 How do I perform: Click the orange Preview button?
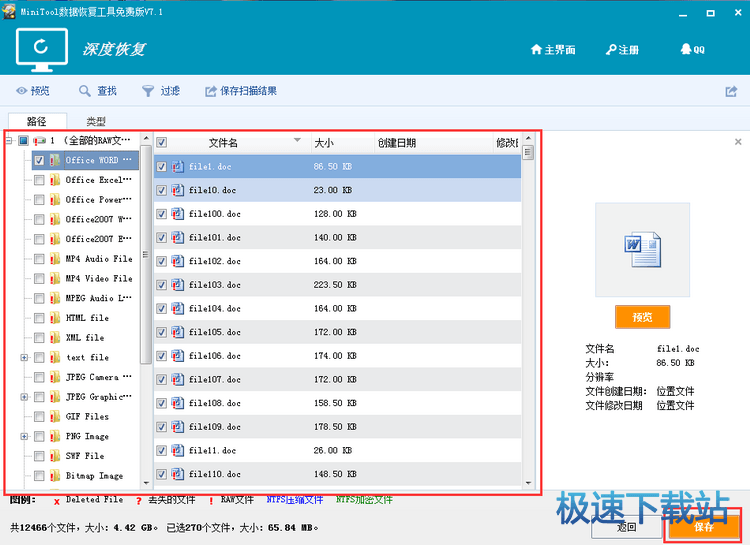tap(642, 317)
